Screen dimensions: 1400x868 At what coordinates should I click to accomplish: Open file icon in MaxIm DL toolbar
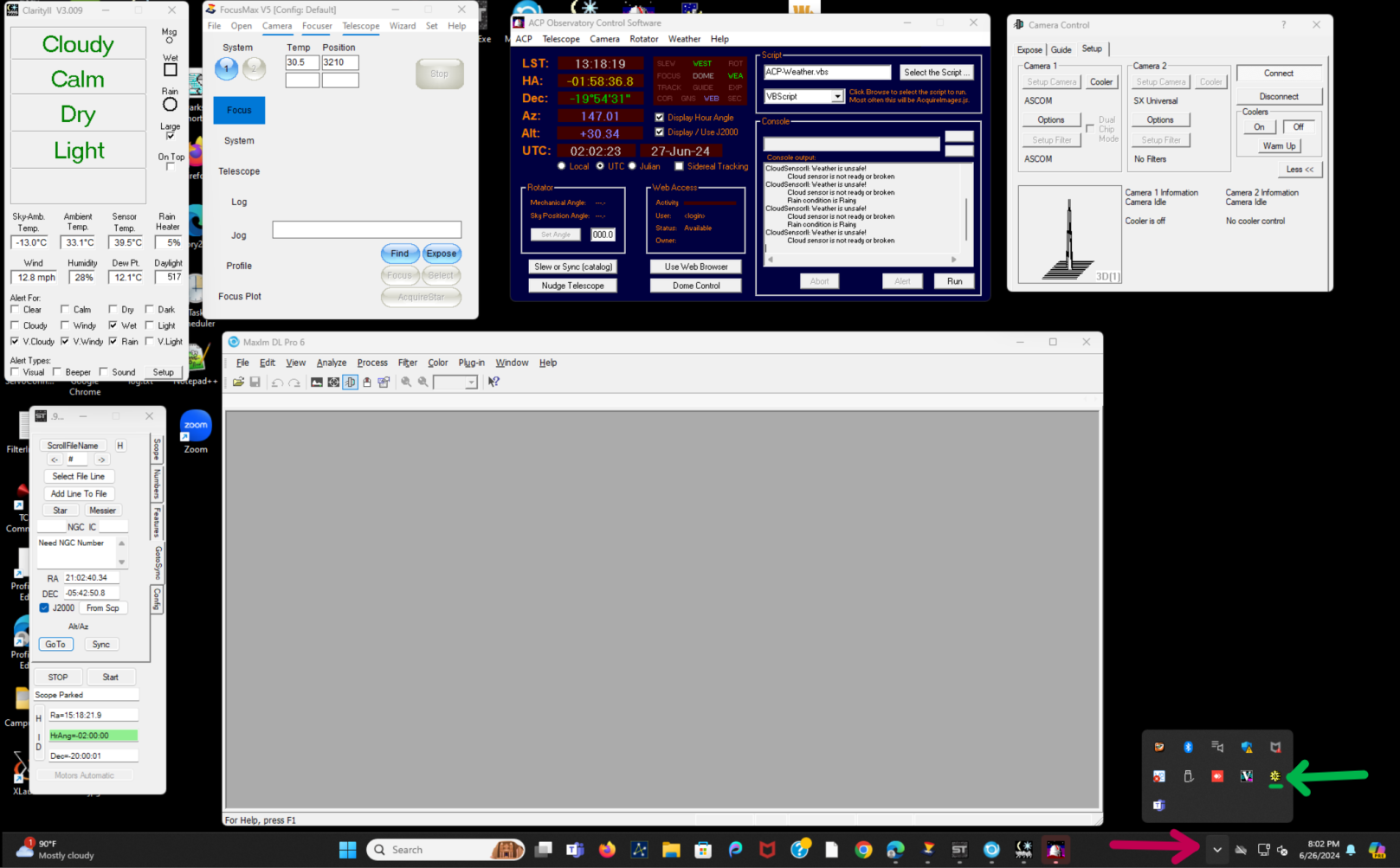point(238,382)
